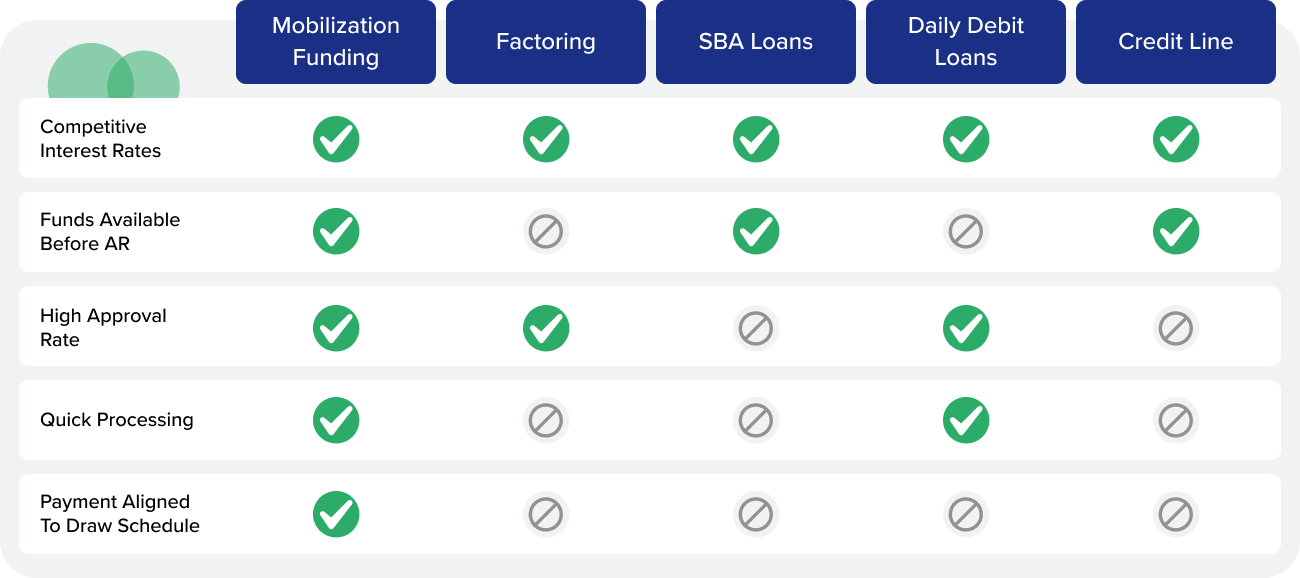
Task: Select the SBA Loans column header
Action: coord(756,42)
